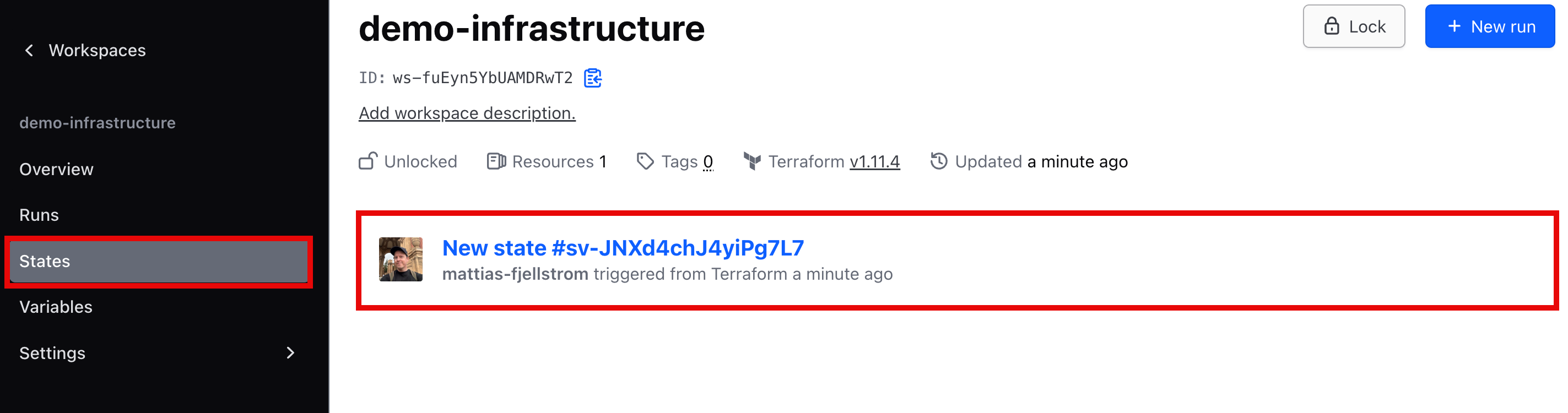Click the plus icon on New run
Image resolution: width=1568 pixels, height=413 pixels.
click(x=1454, y=26)
